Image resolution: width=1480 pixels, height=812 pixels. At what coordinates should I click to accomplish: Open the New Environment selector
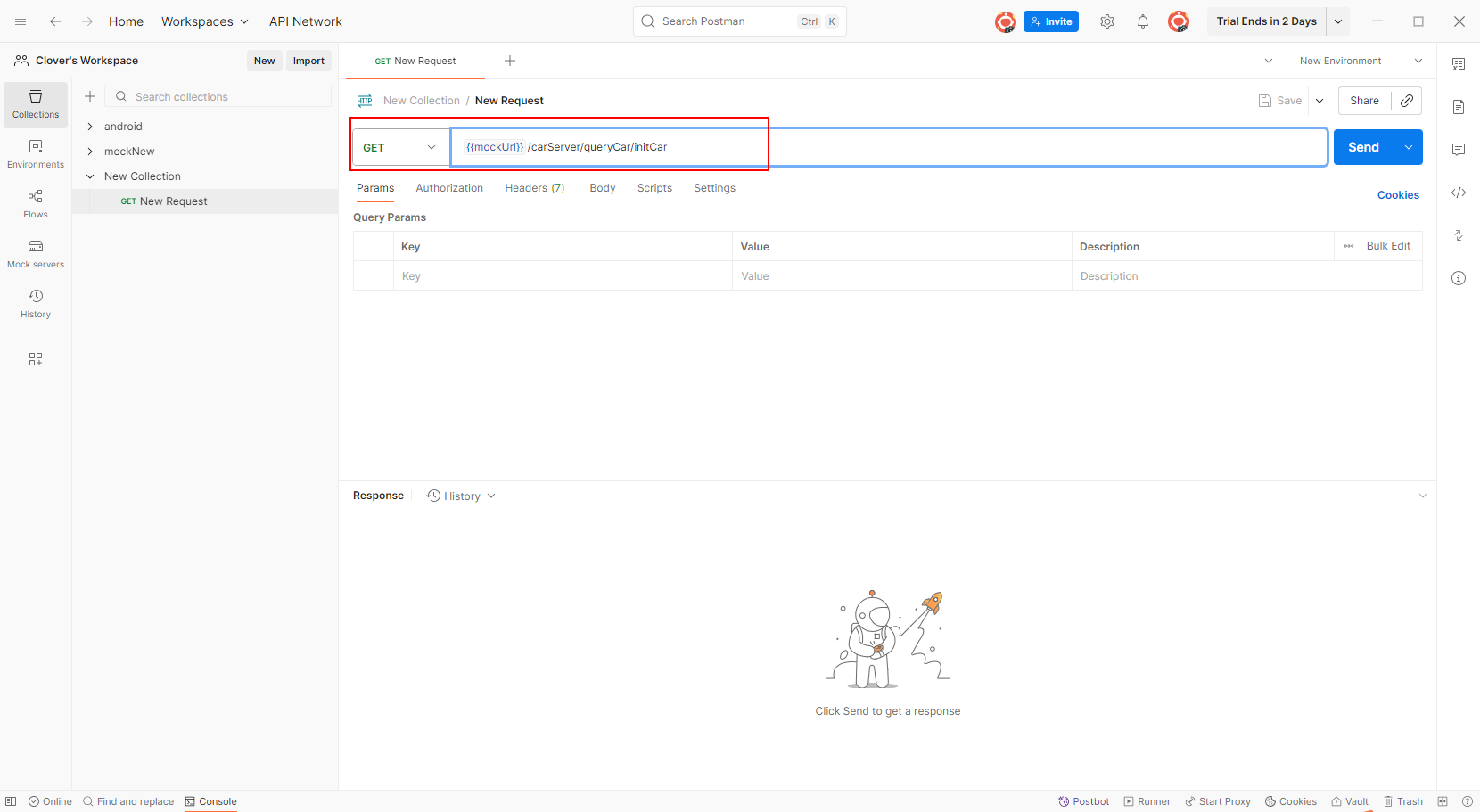coord(1361,61)
